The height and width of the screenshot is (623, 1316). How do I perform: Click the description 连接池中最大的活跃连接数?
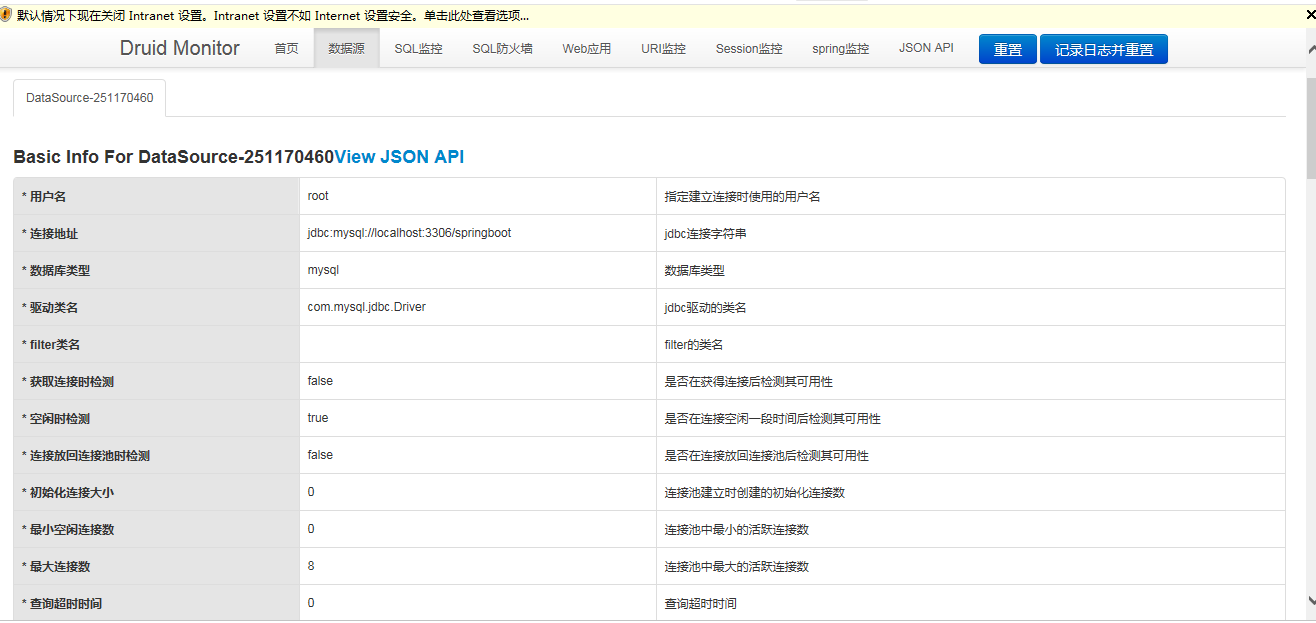[736, 567]
